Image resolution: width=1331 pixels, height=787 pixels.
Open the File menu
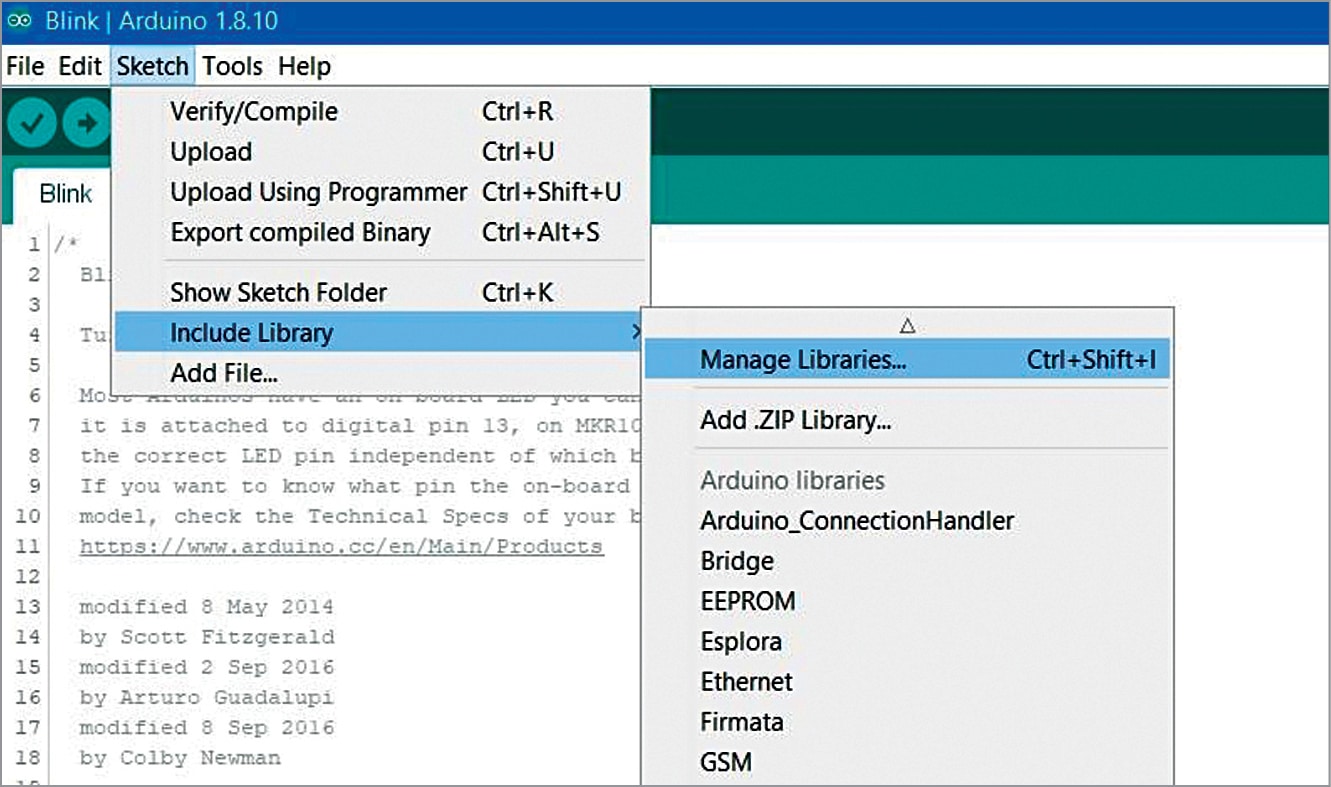(25, 67)
